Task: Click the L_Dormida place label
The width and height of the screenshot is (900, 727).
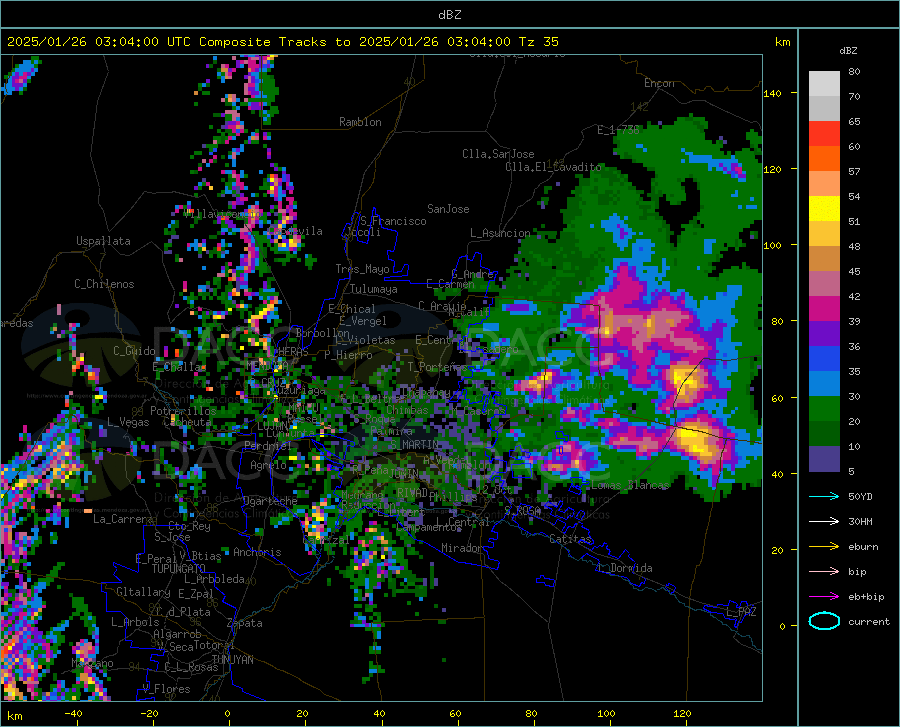Action: click(625, 568)
